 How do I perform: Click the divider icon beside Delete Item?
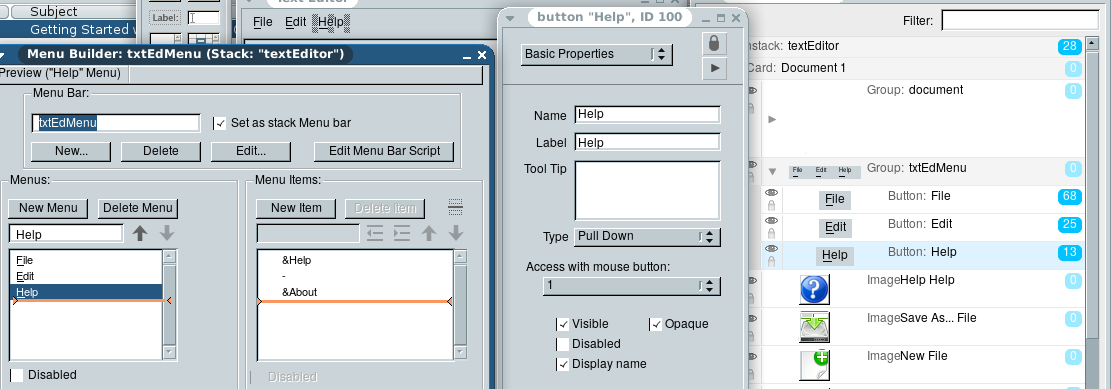click(456, 207)
